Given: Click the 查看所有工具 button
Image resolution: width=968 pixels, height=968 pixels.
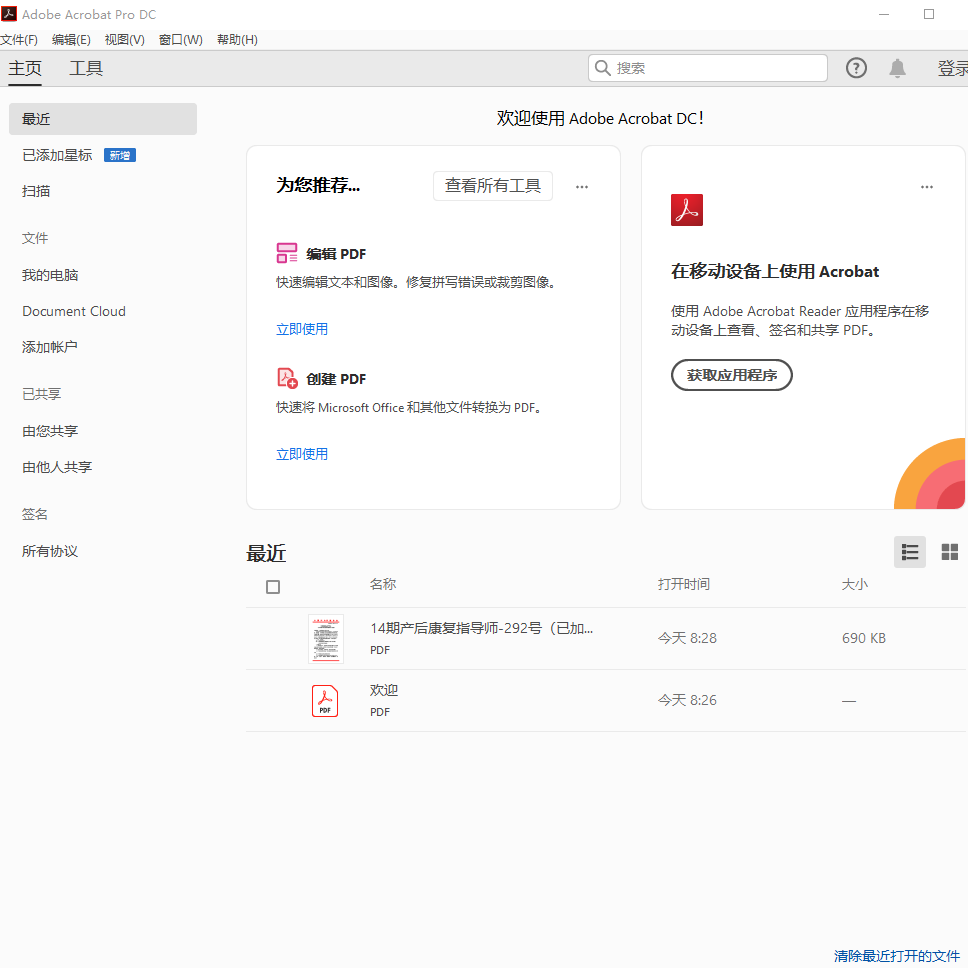Looking at the screenshot, I should [x=493, y=186].
